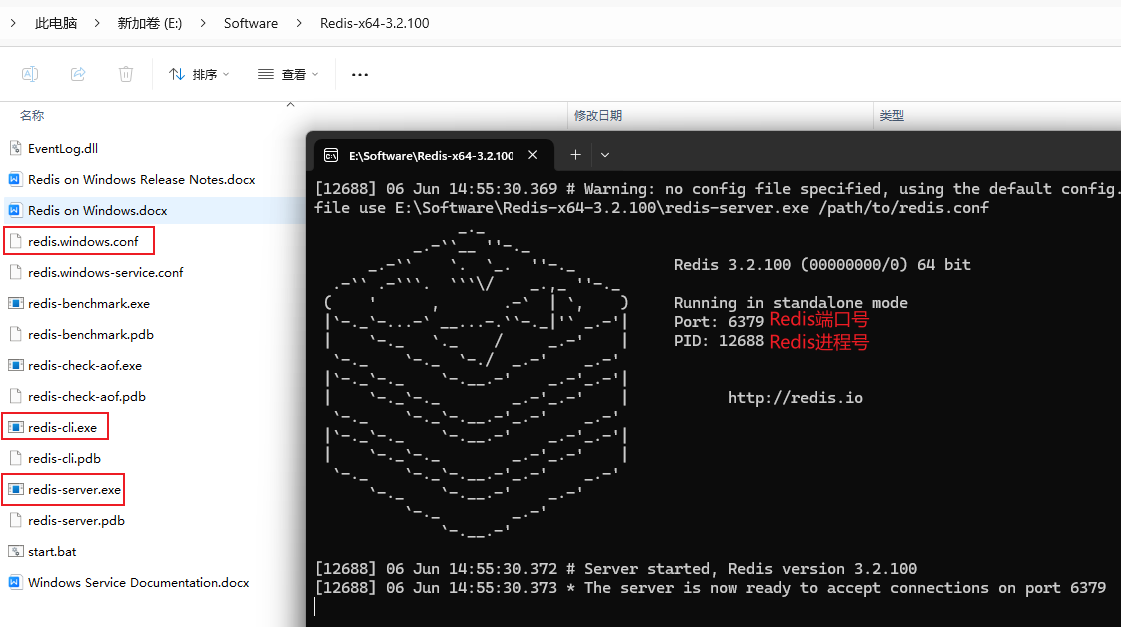Viewport: 1121px width, 627px height.
Task: Sort by the 修改日期 column header
Action: coord(598,115)
